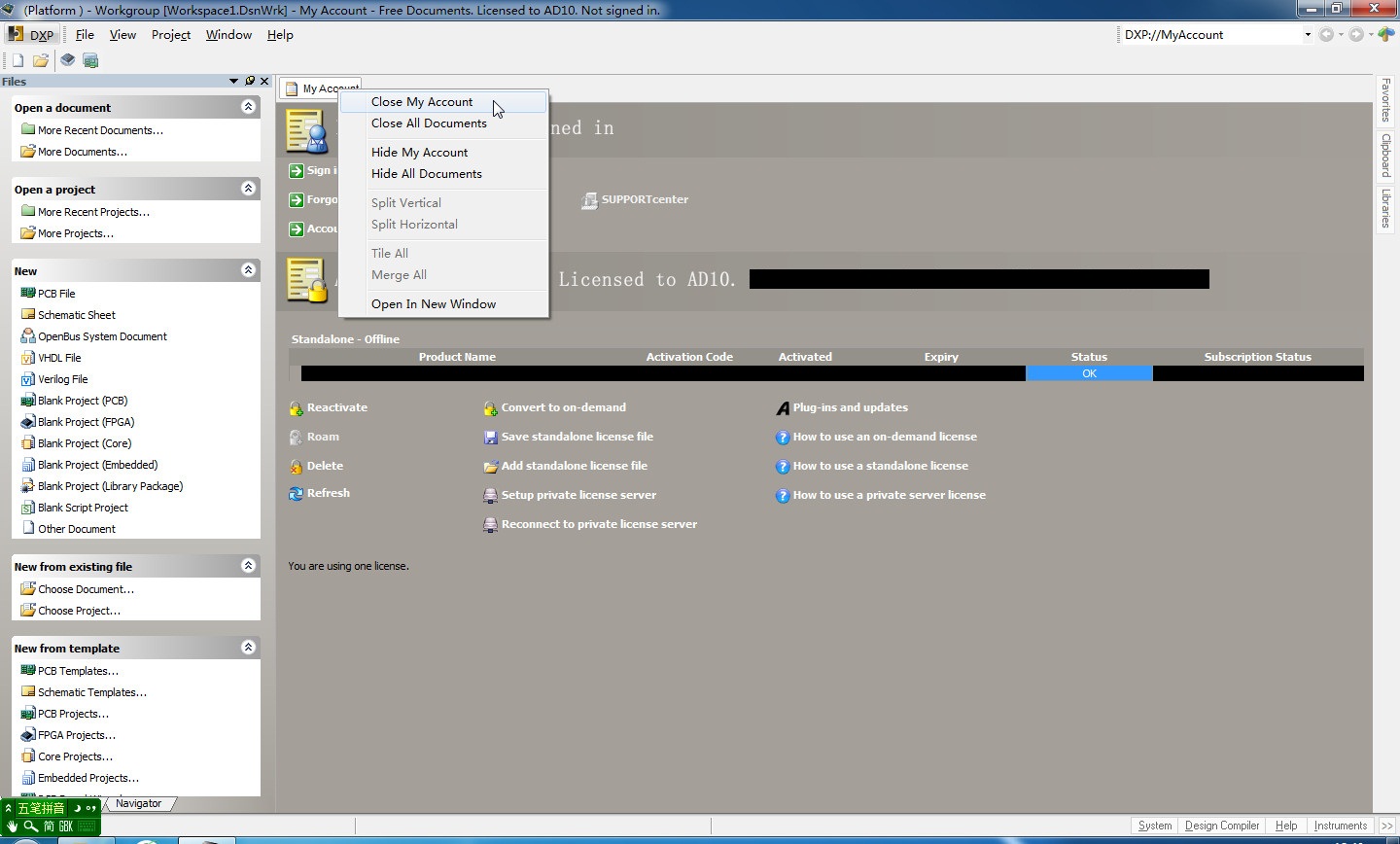
Task: Click PCB Templates… item
Action: 78,671
